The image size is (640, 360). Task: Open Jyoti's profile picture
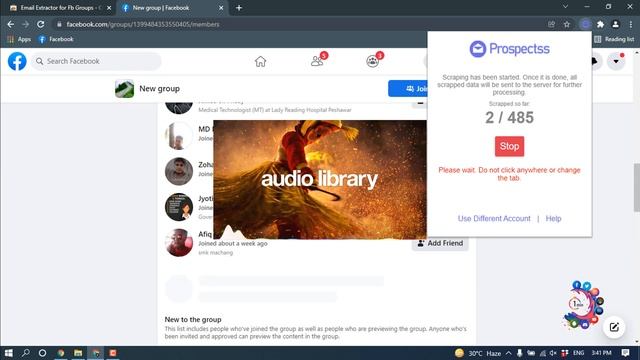pyautogui.click(x=179, y=207)
